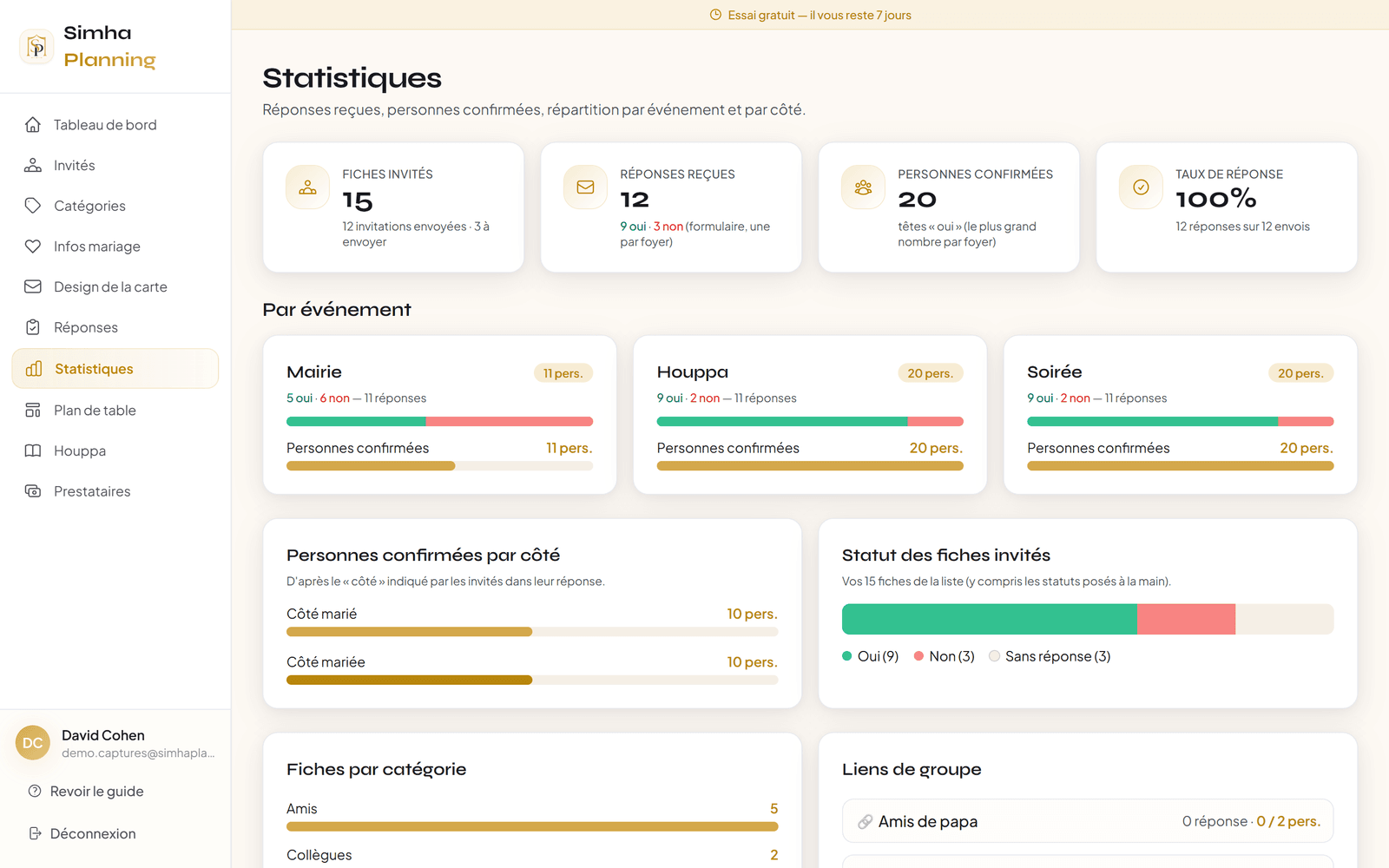Click the Taux de réponse checkmark icon
The height and width of the screenshot is (868, 1389).
[x=1142, y=187]
